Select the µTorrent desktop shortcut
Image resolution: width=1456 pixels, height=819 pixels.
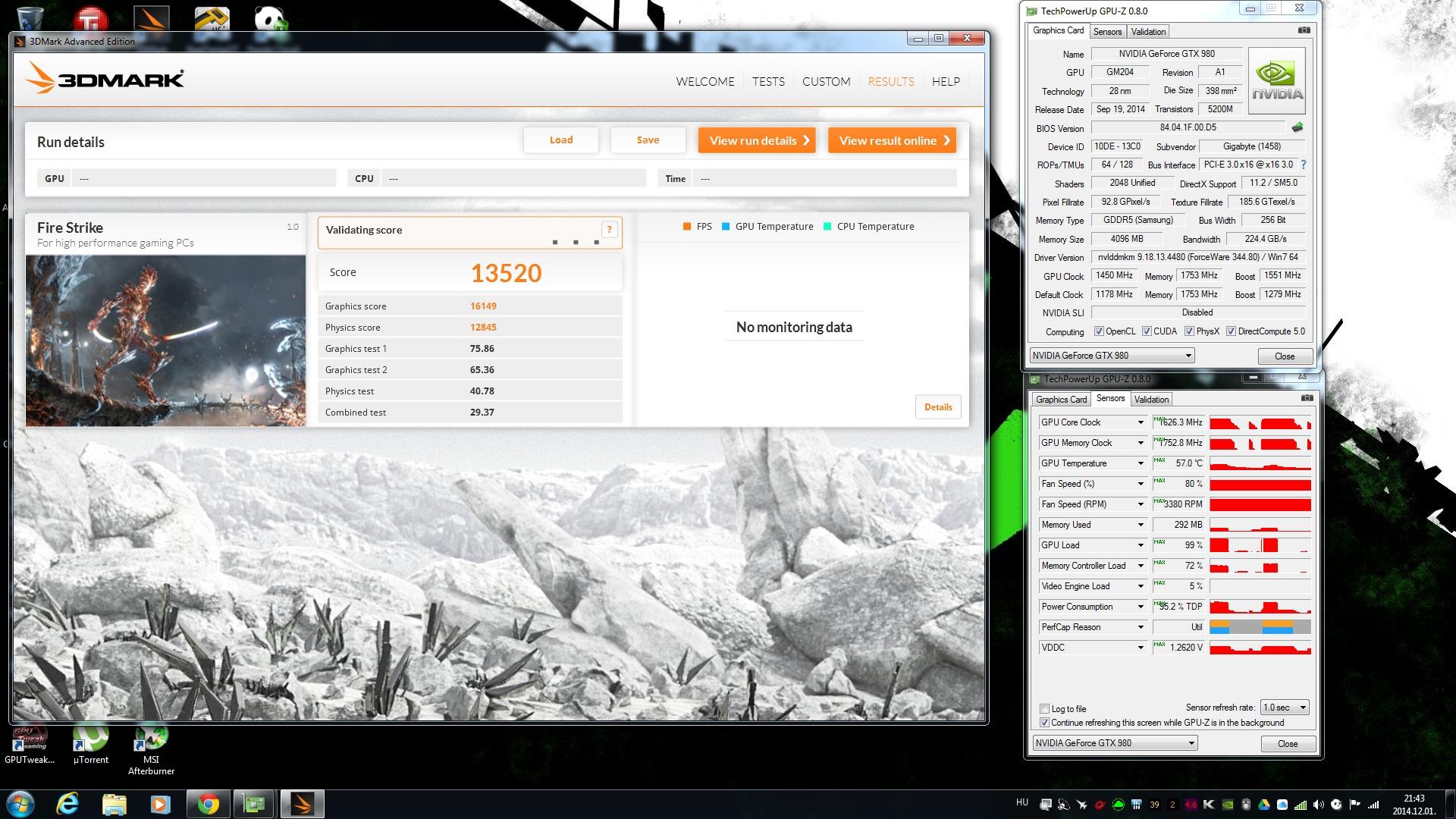(x=91, y=746)
